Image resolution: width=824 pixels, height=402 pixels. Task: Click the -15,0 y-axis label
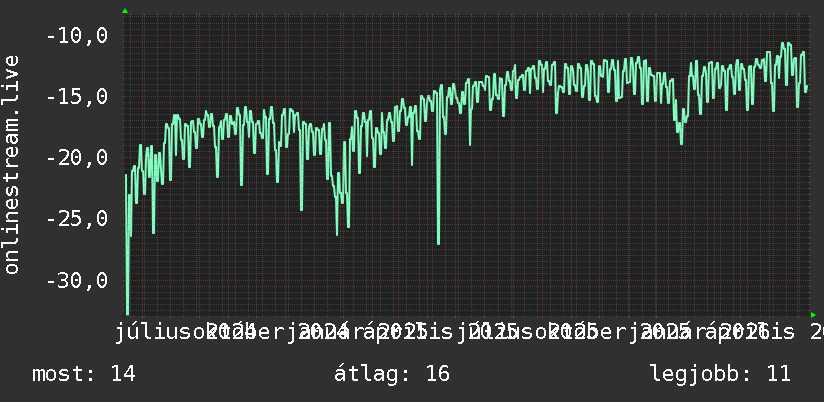click(x=77, y=97)
